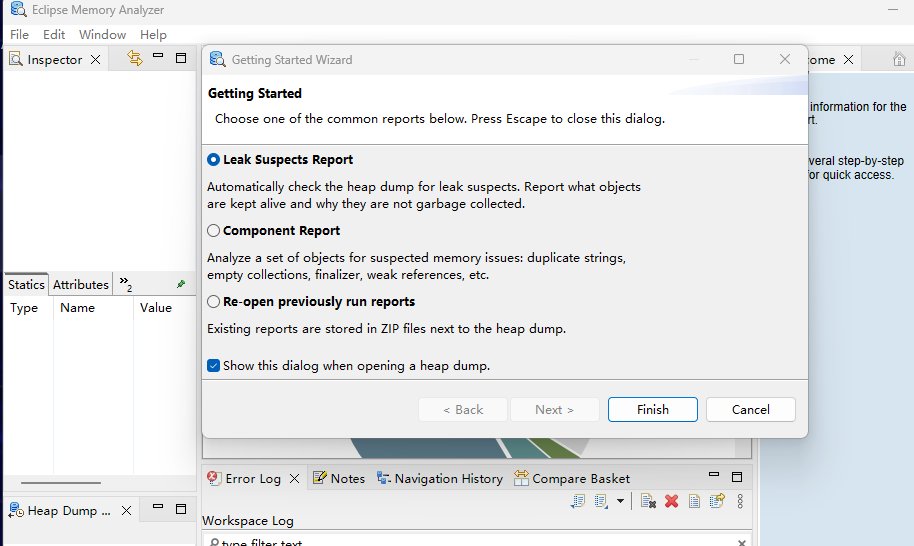Click the Eclipse Memory Analyzer title icon
914x546 pixels.
19,9
